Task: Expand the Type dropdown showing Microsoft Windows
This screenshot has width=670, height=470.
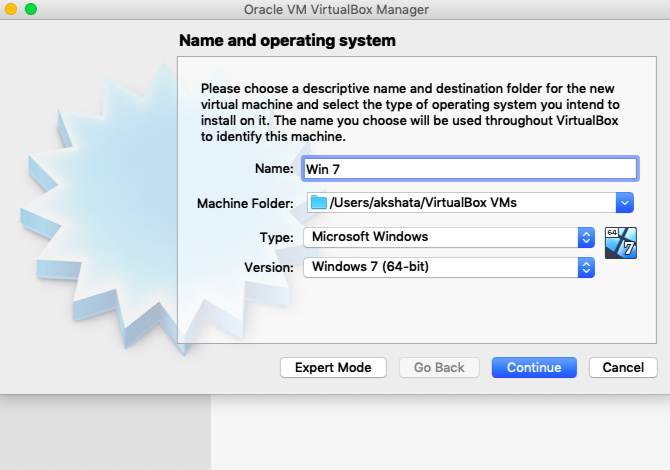Action: click(586, 237)
